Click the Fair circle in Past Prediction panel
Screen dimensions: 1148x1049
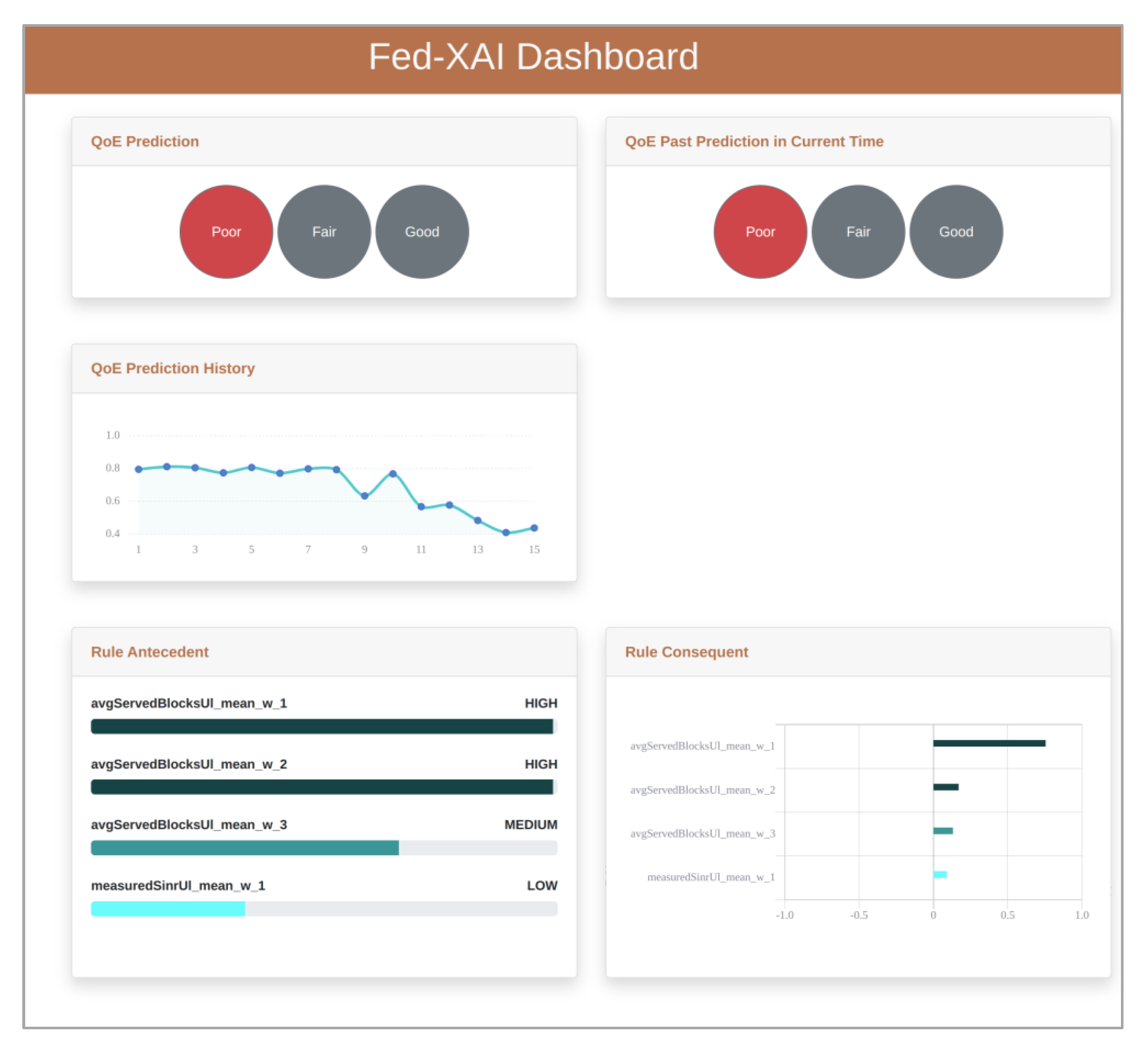pyautogui.click(x=858, y=231)
